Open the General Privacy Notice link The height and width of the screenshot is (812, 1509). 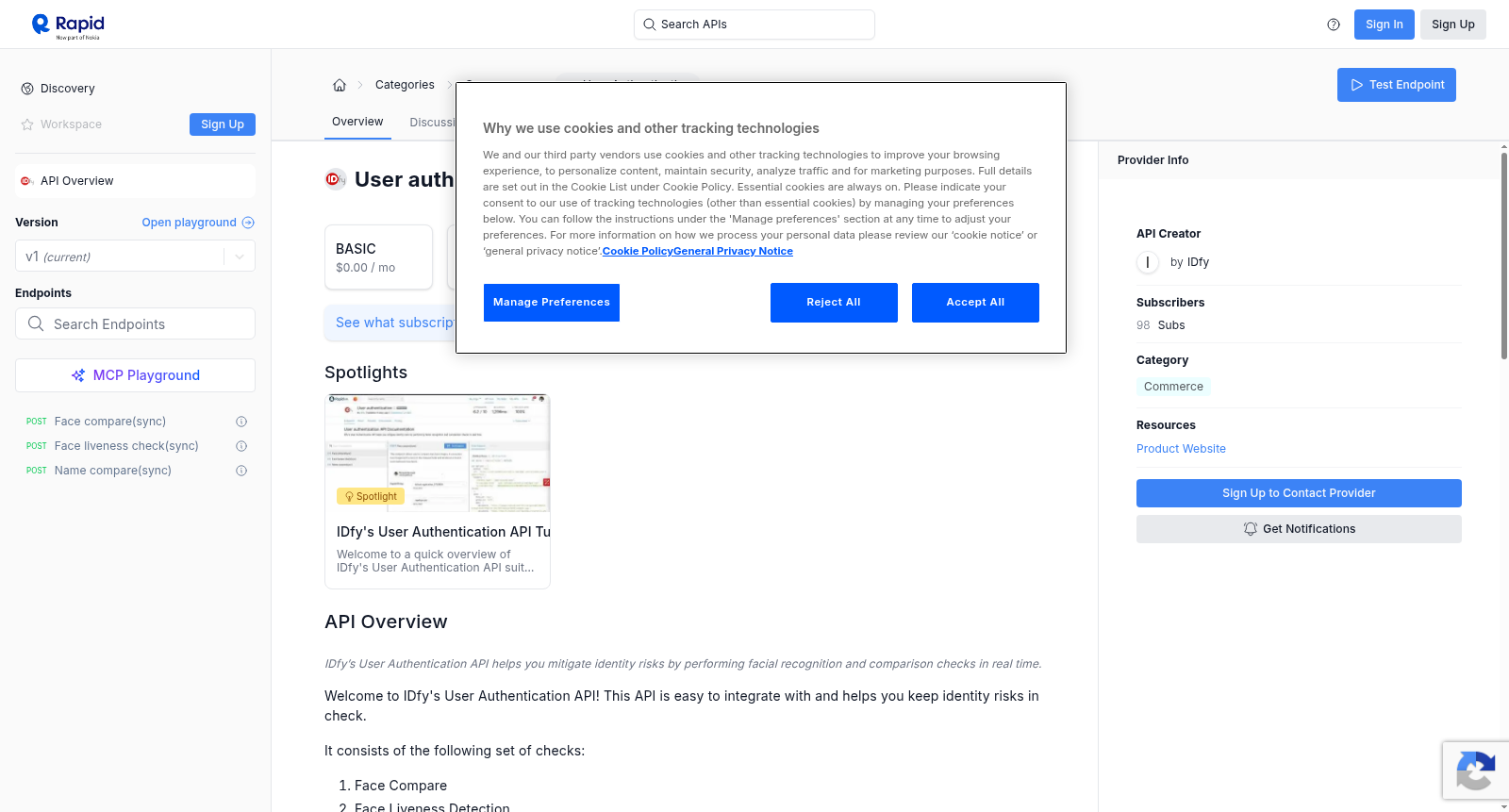coord(733,251)
